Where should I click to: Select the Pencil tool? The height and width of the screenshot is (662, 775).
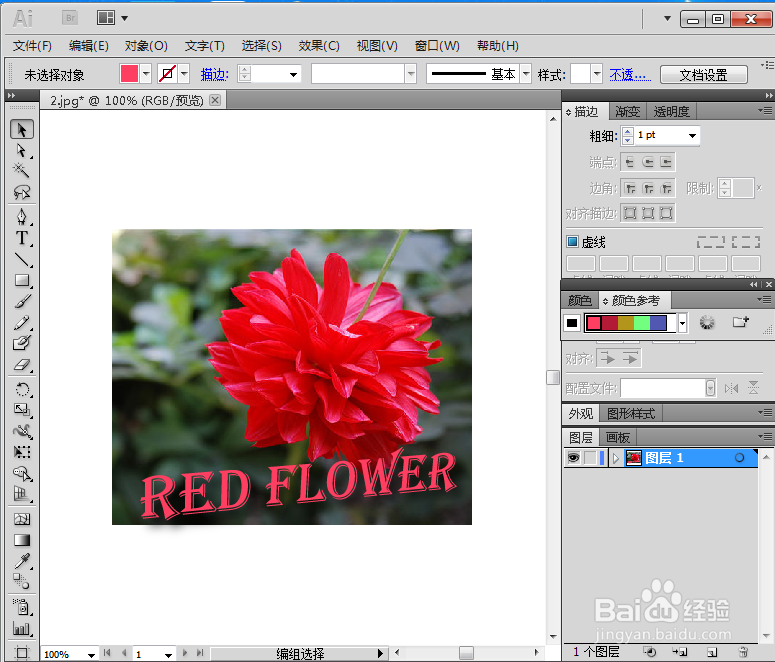(22, 322)
